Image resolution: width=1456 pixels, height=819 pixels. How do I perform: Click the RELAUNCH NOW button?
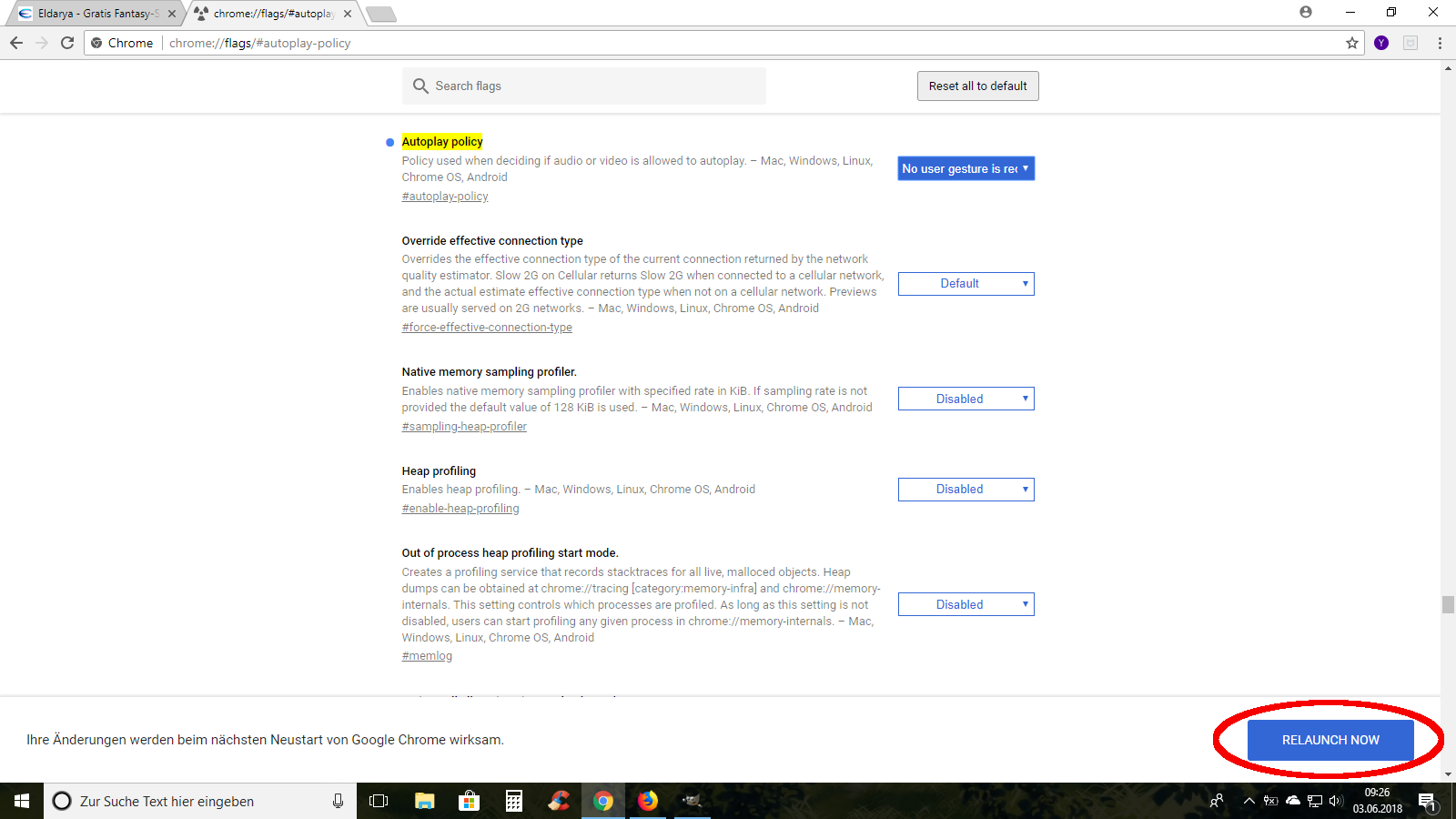1330,740
